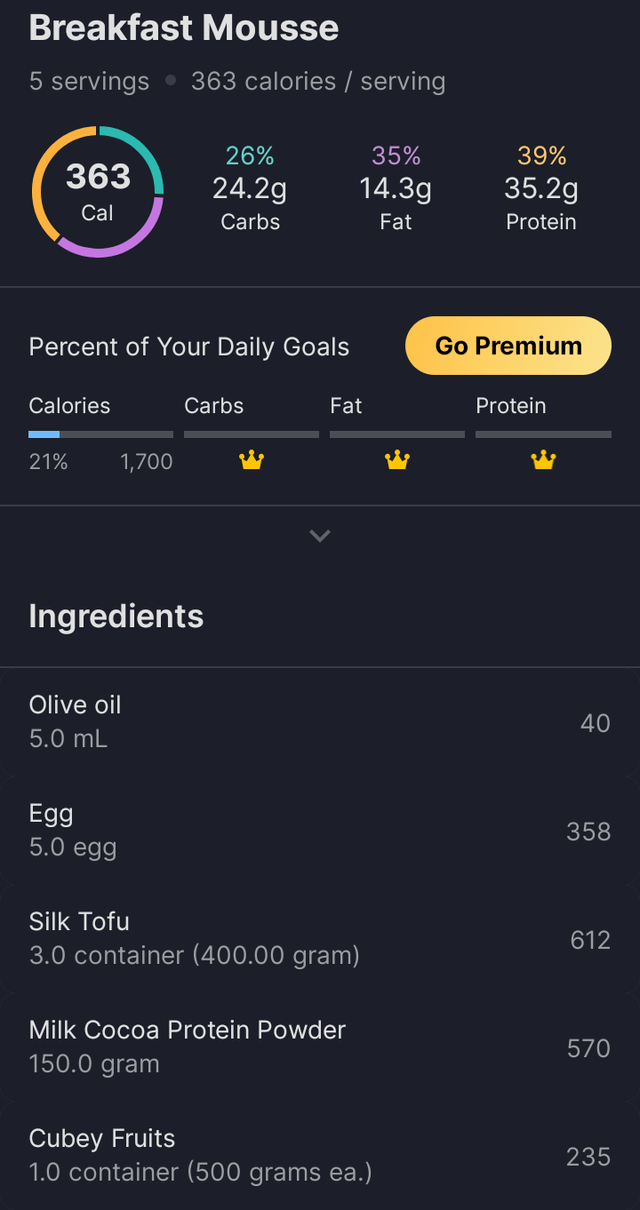Open the Egg ingredient row
Viewport: 640px width, 1210px height.
[x=320, y=831]
